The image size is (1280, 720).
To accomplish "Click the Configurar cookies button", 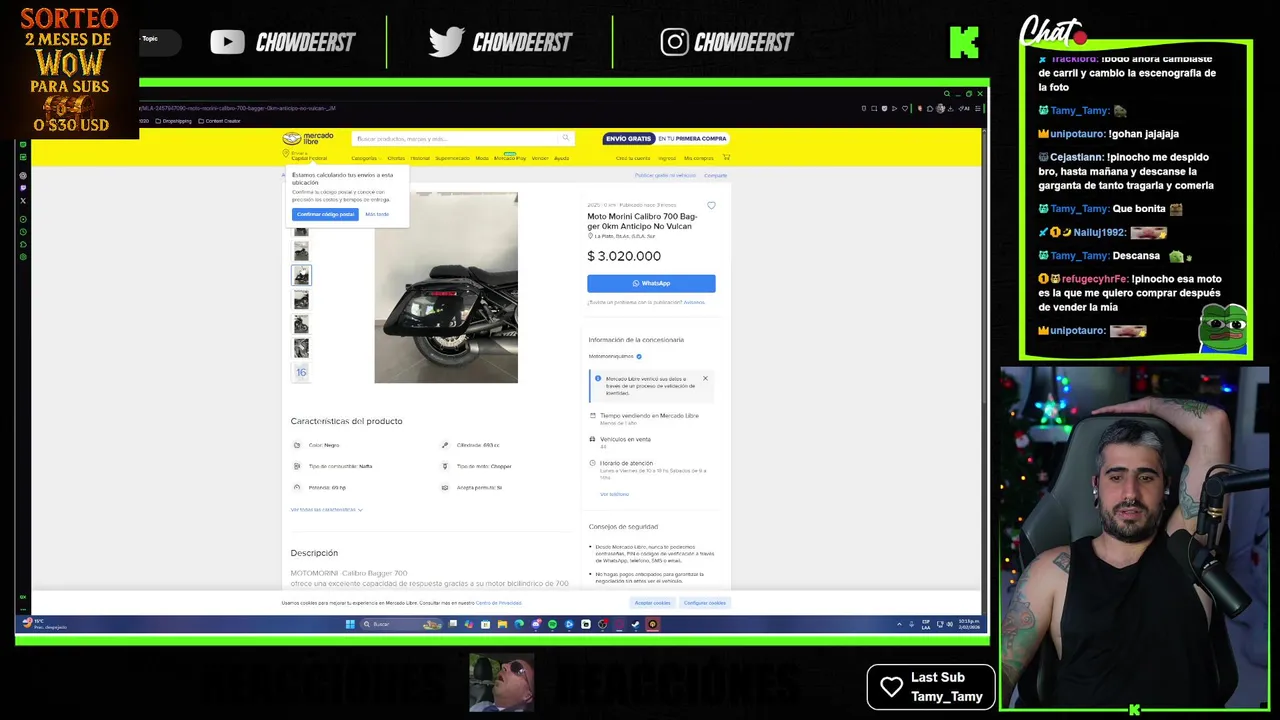I will [705, 603].
